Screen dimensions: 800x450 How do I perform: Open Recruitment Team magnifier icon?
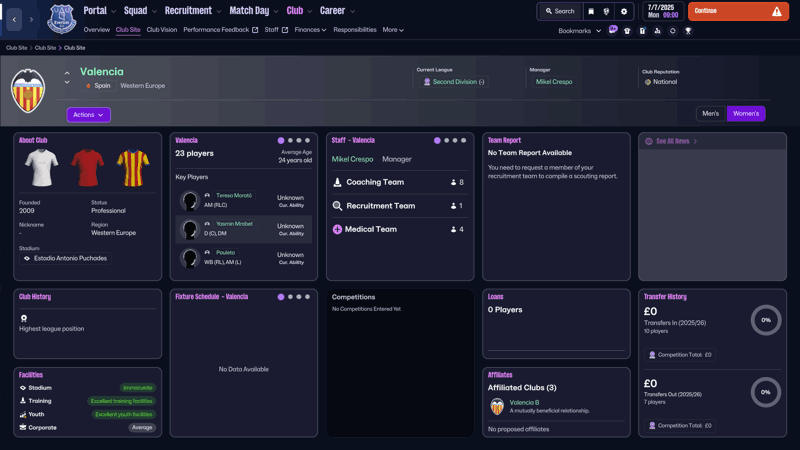tap(337, 206)
